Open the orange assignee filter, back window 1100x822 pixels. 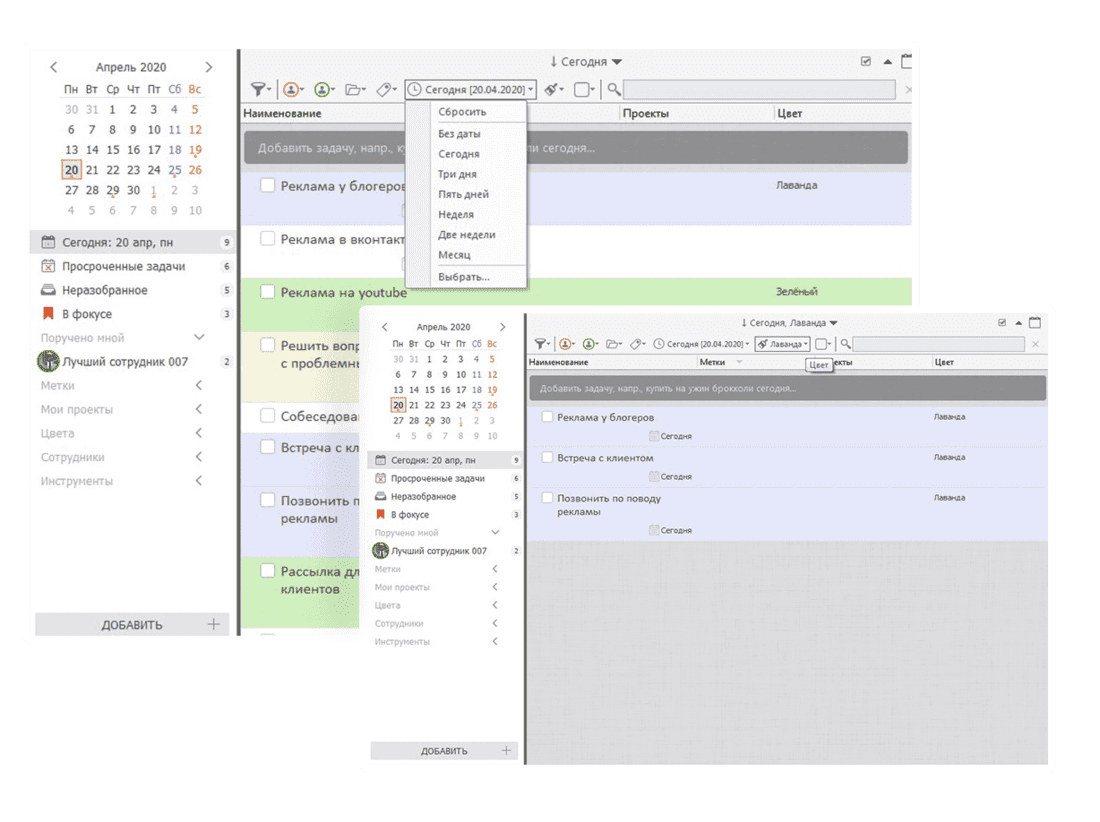(293, 90)
